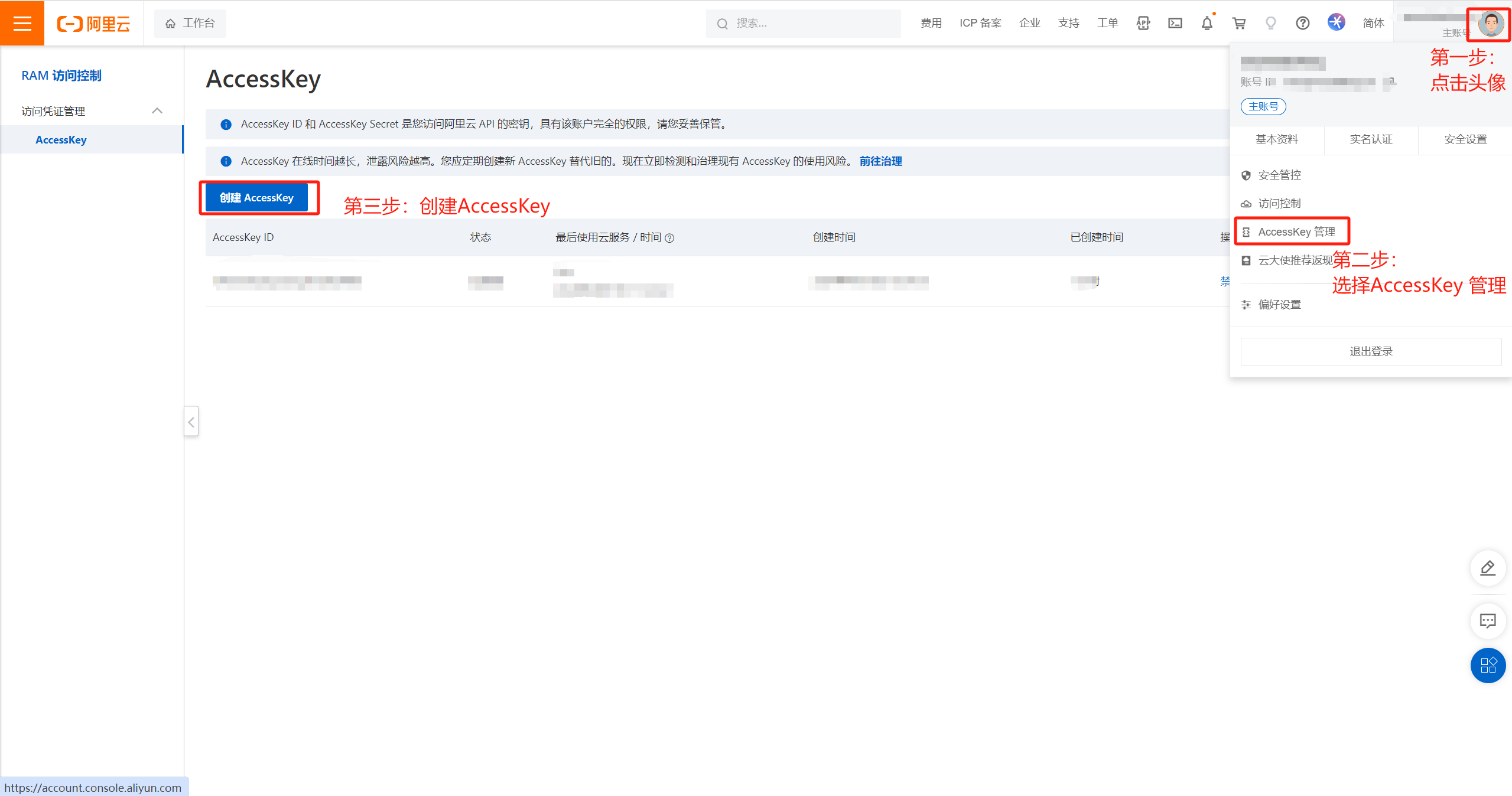Open the 基本资料 tab
Viewport: 1512px width, 796px height.
point(1277,139)
